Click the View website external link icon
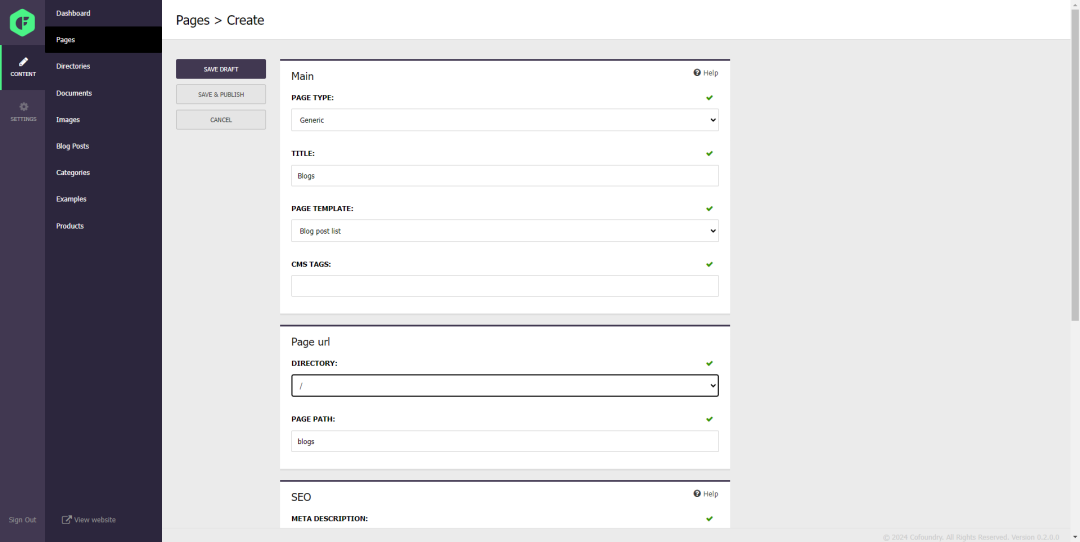1080x542 pixels. pyautogui.click(x=67, y=520)
